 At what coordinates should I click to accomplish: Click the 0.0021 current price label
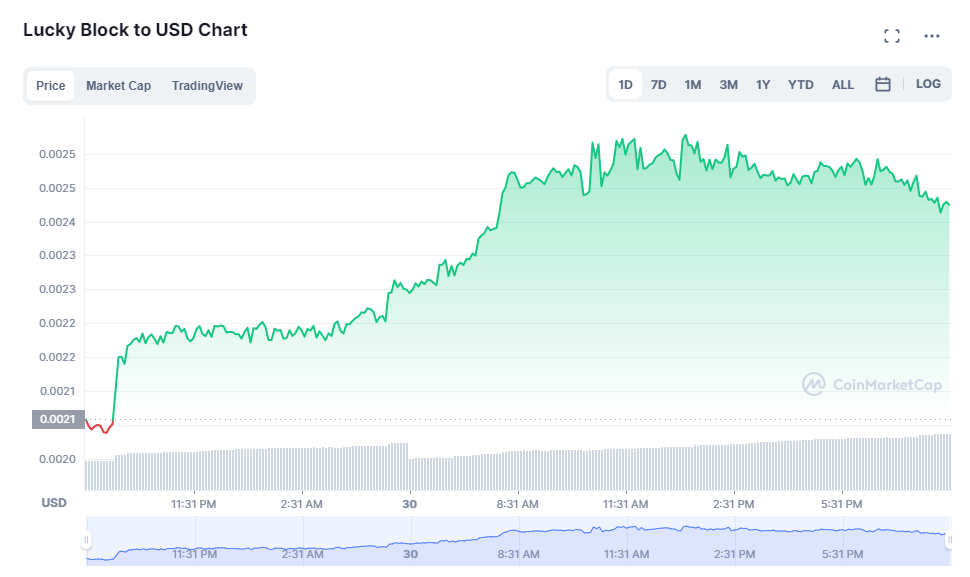click(x=58, y=419)
